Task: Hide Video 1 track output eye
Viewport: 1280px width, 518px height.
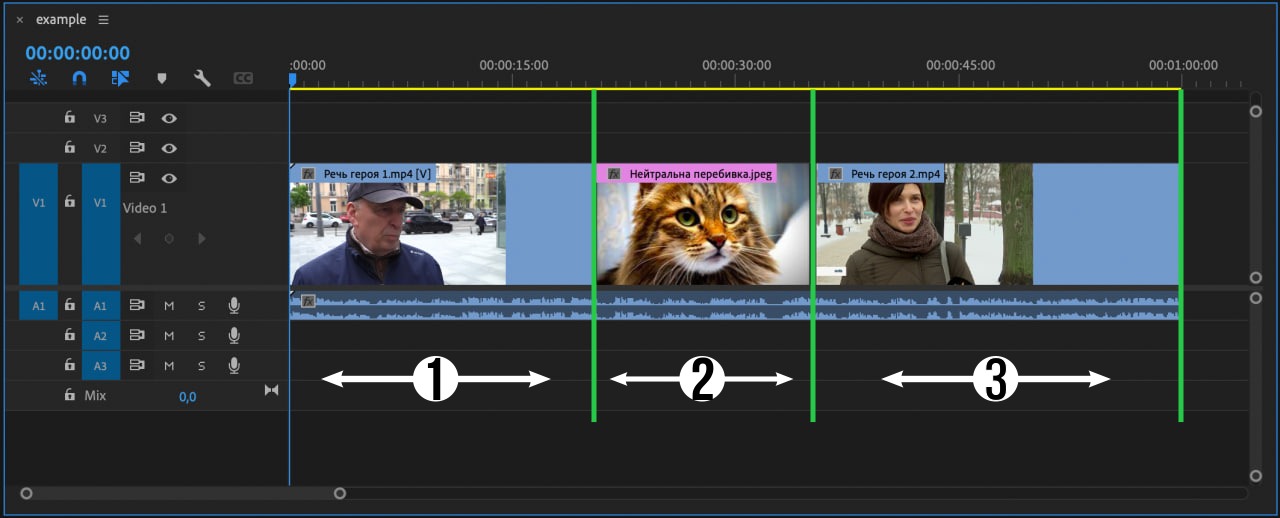Action: [x=169, y=178]
